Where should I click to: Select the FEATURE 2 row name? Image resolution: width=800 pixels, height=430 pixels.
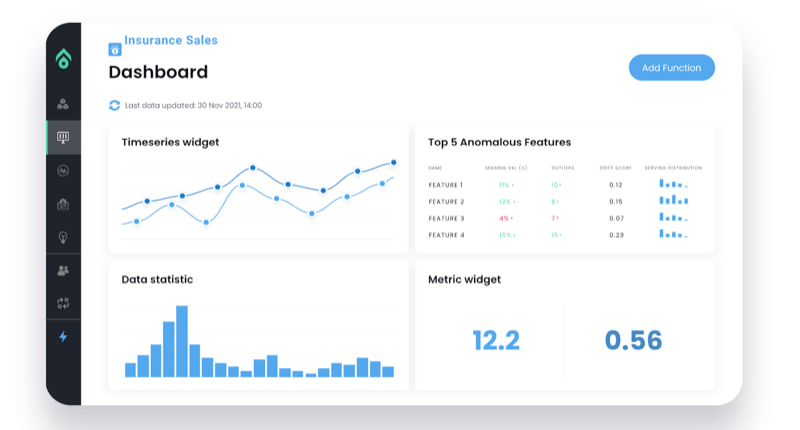point(446,202)
